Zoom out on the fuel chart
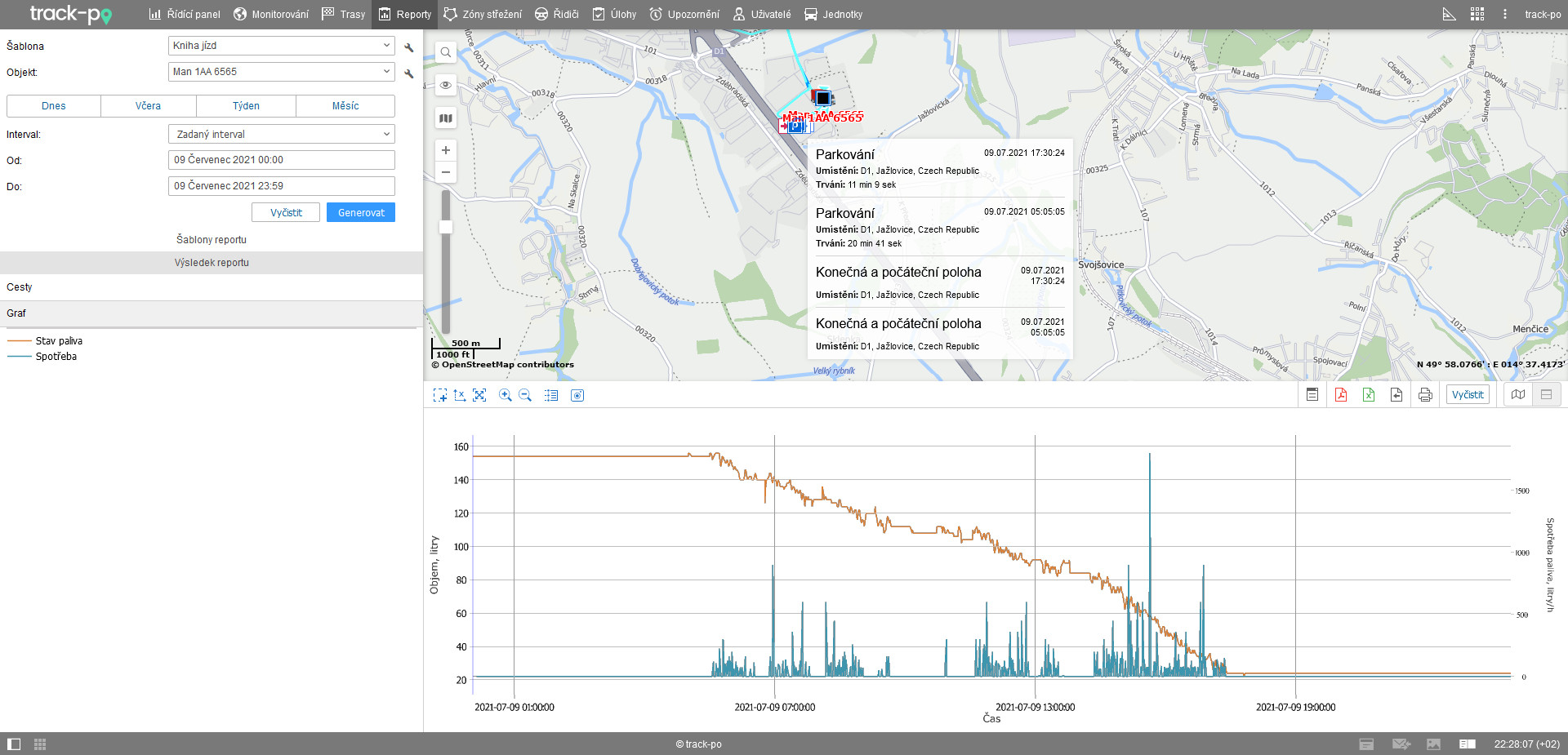1568x755 pixels. coord(525,395)
